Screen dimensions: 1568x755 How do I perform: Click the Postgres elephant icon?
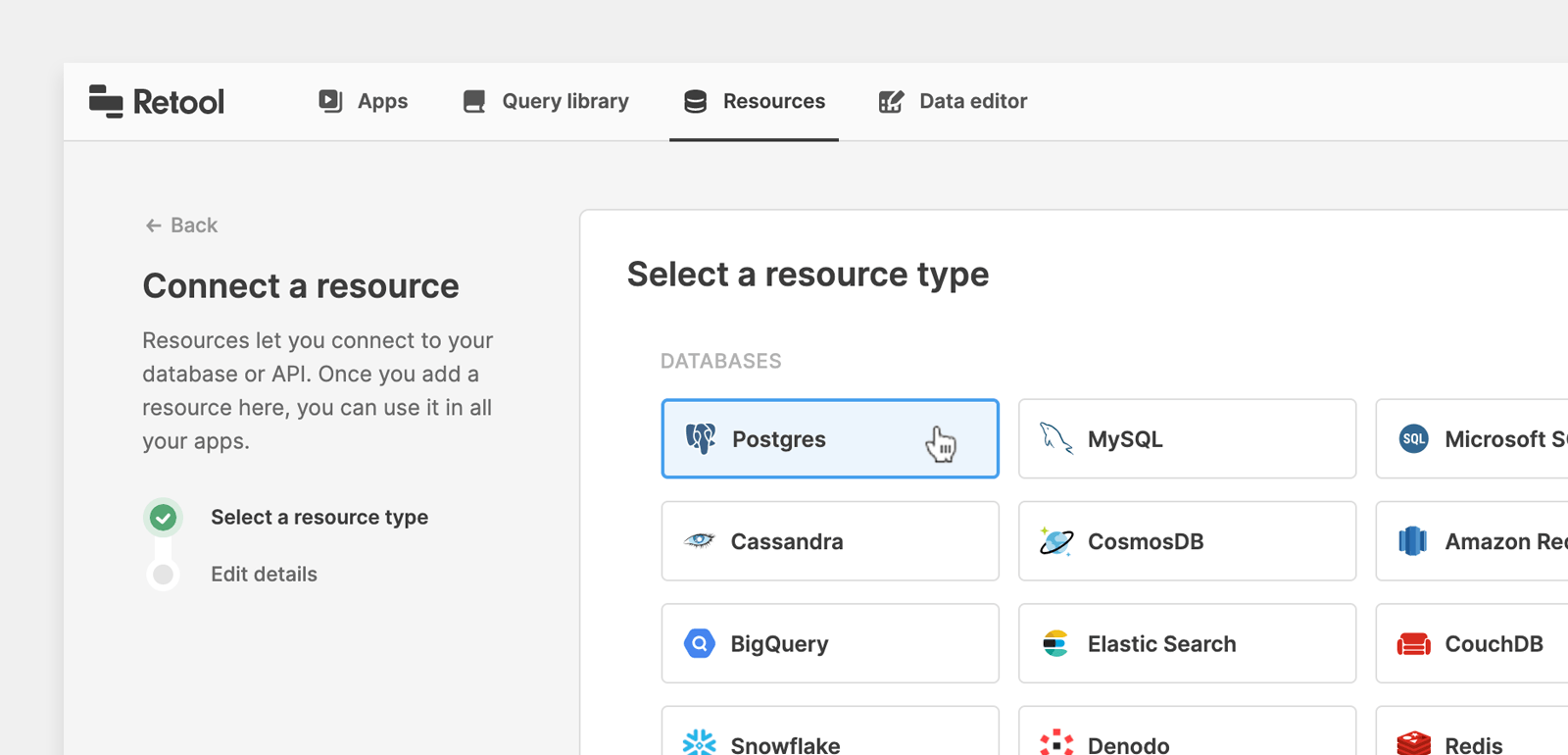pos(700,438)
